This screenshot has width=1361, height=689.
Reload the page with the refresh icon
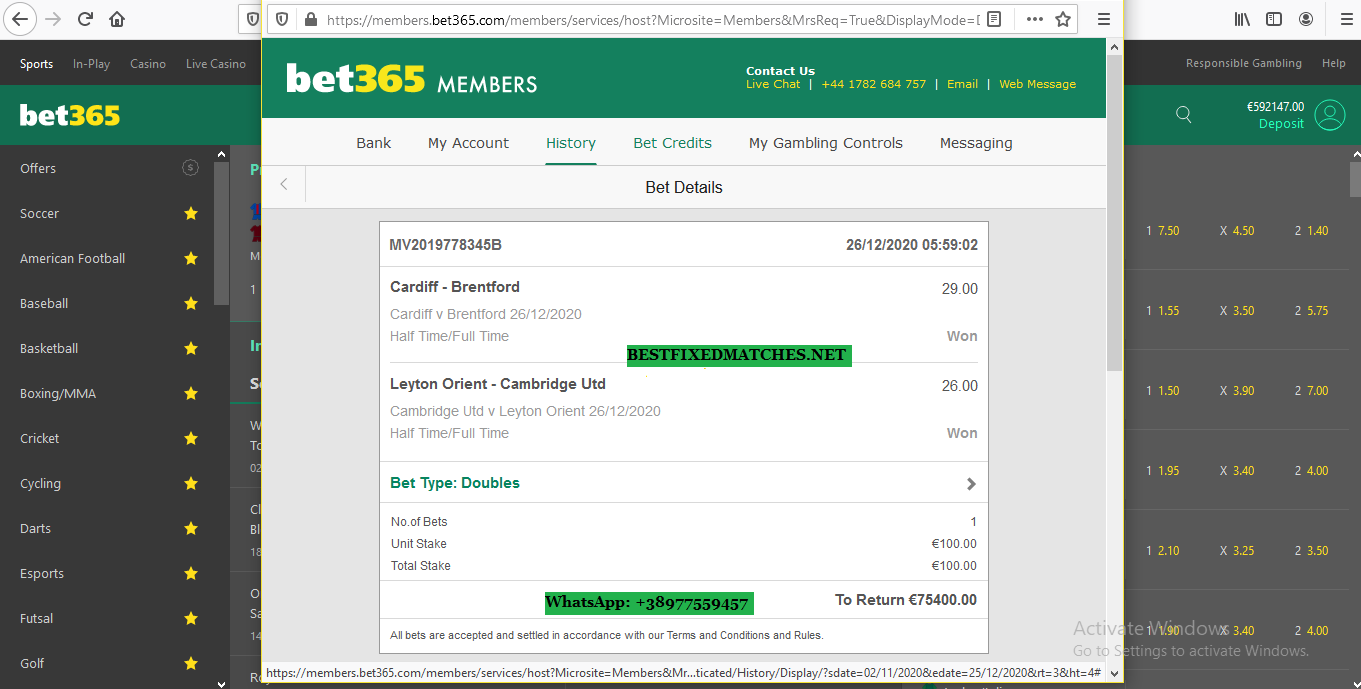tap(86, 19)
